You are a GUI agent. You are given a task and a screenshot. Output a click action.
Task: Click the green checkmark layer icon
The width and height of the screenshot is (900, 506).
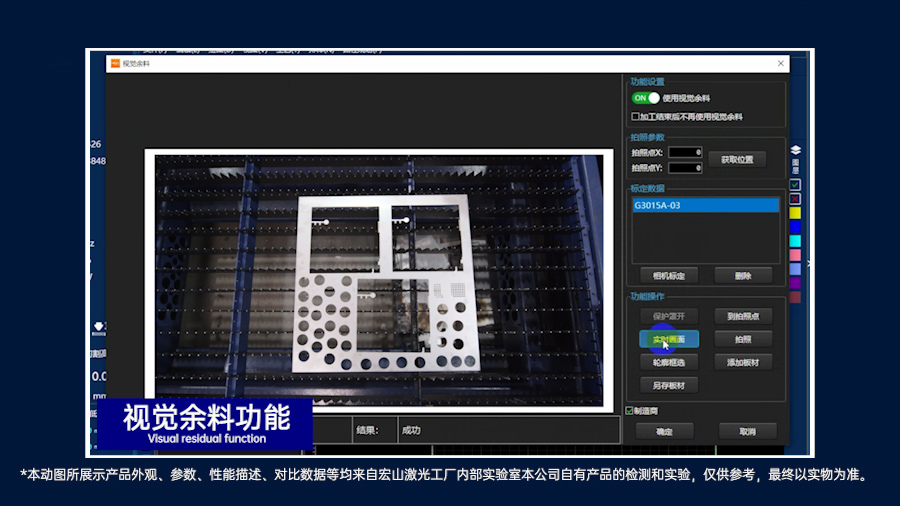(795, 185)
